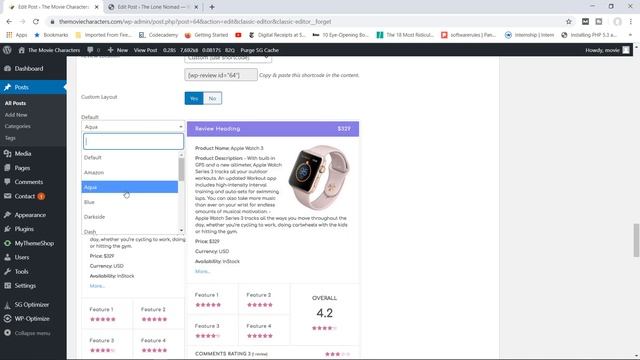Click View Post in the admin bar
640x360 pixels.
click(146, 50)
